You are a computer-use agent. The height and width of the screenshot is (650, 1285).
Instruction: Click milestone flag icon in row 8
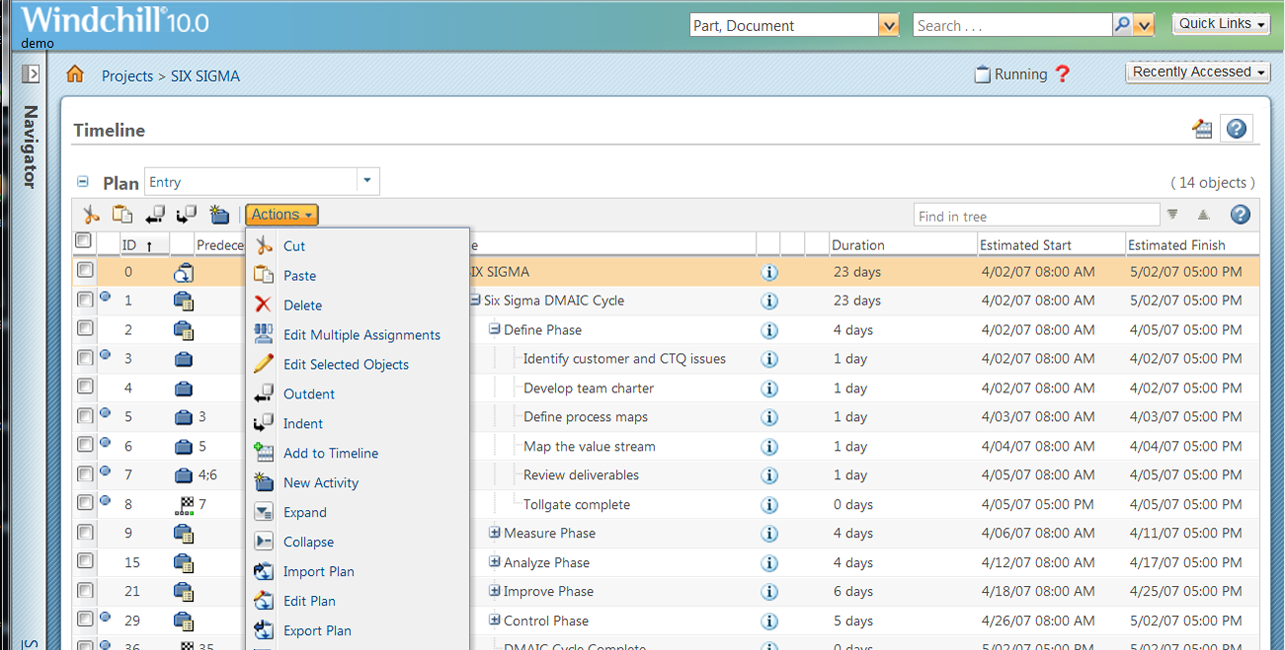tap(183, 505)
